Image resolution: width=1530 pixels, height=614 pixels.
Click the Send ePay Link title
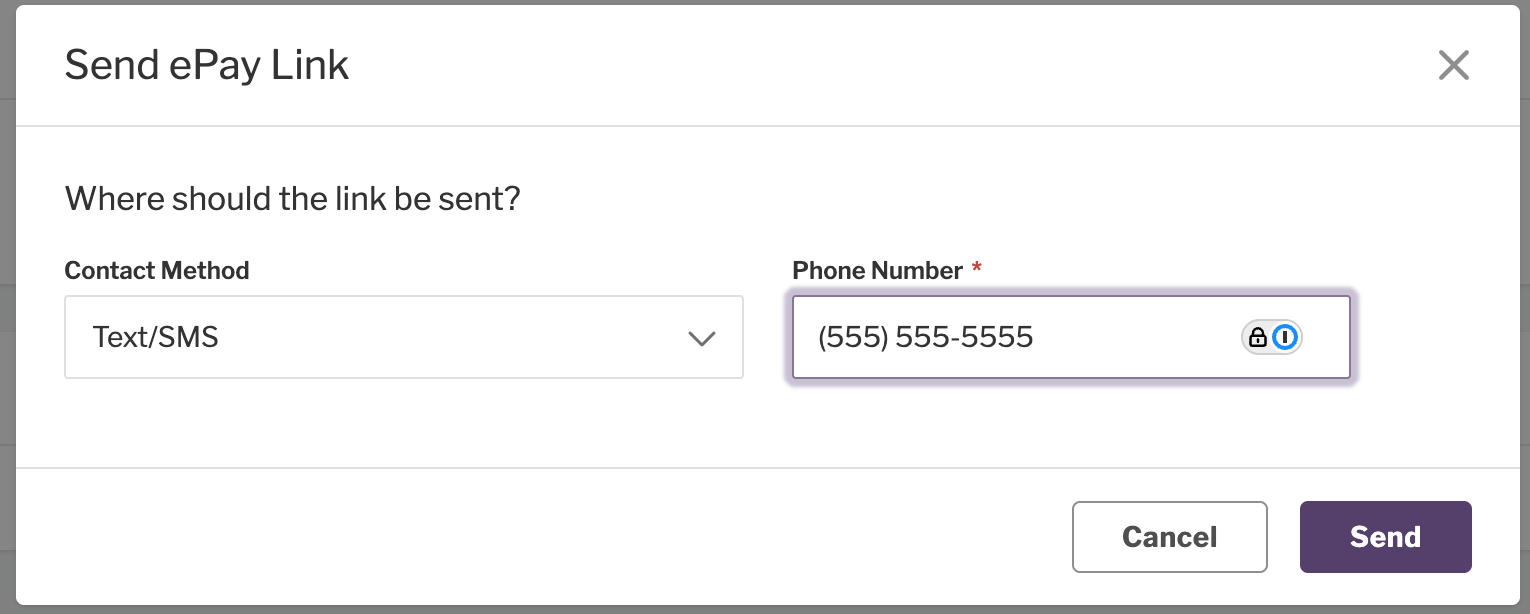tap(207, 66)
